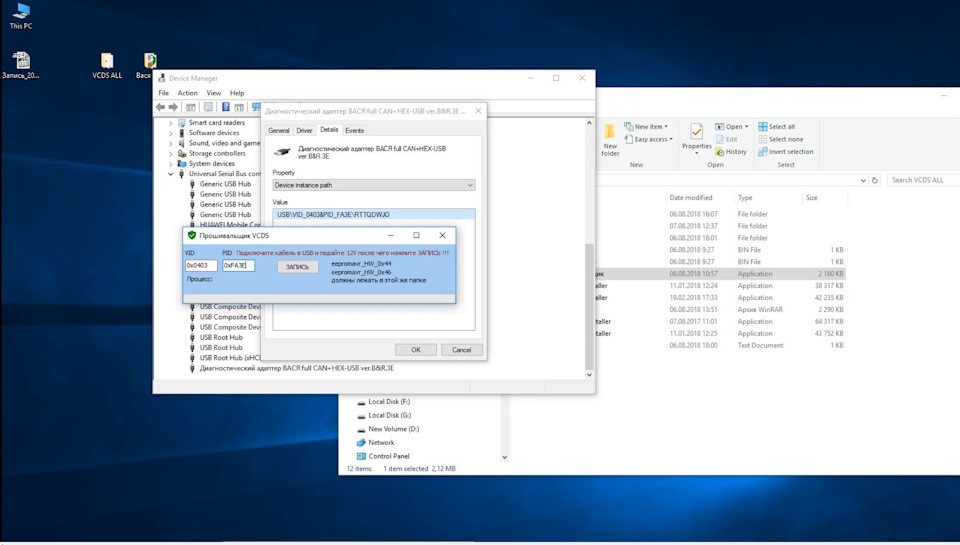Click Forward arrow in Device Manager toolbar

click(173, 107)
